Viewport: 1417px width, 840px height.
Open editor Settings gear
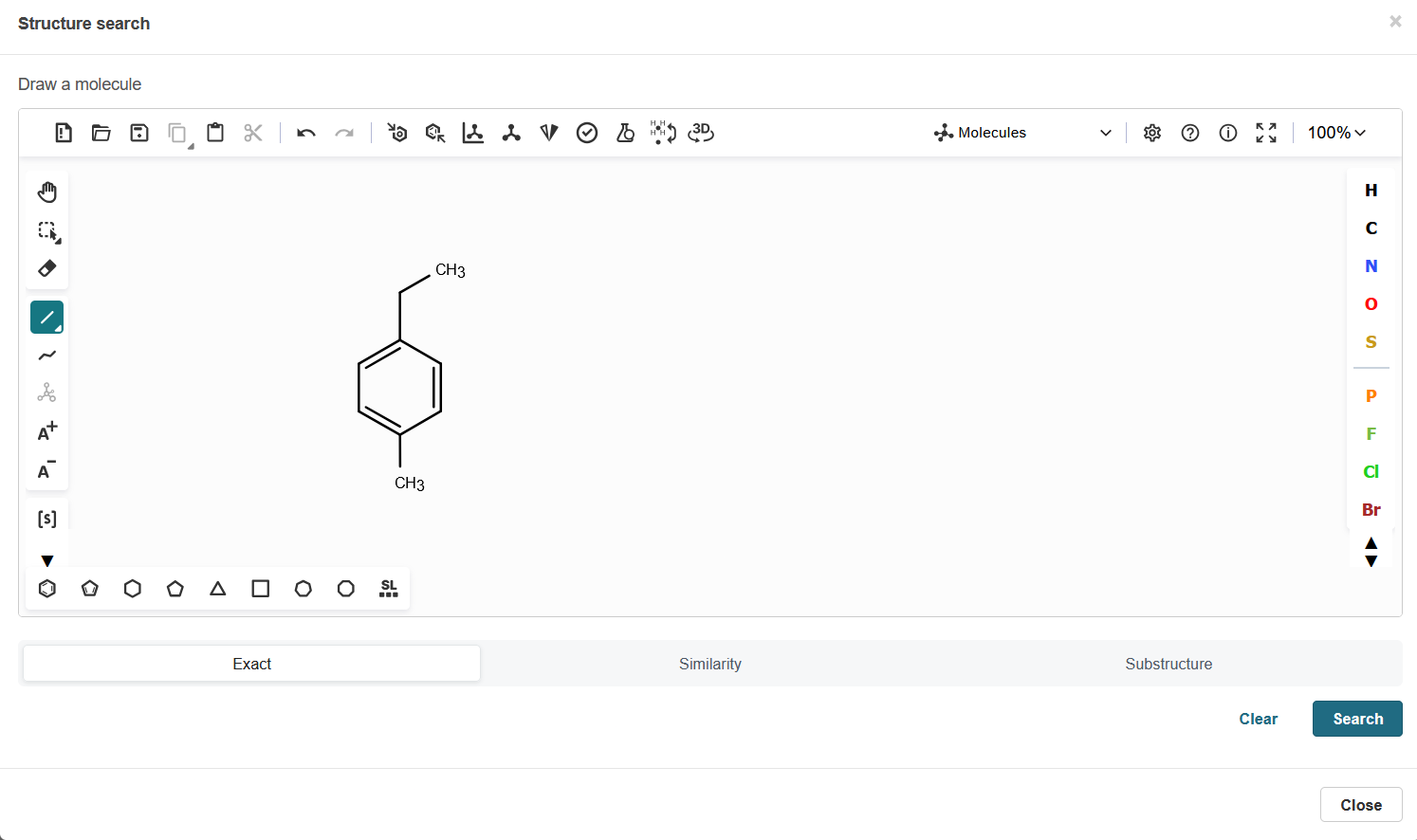coord(1152,133)
